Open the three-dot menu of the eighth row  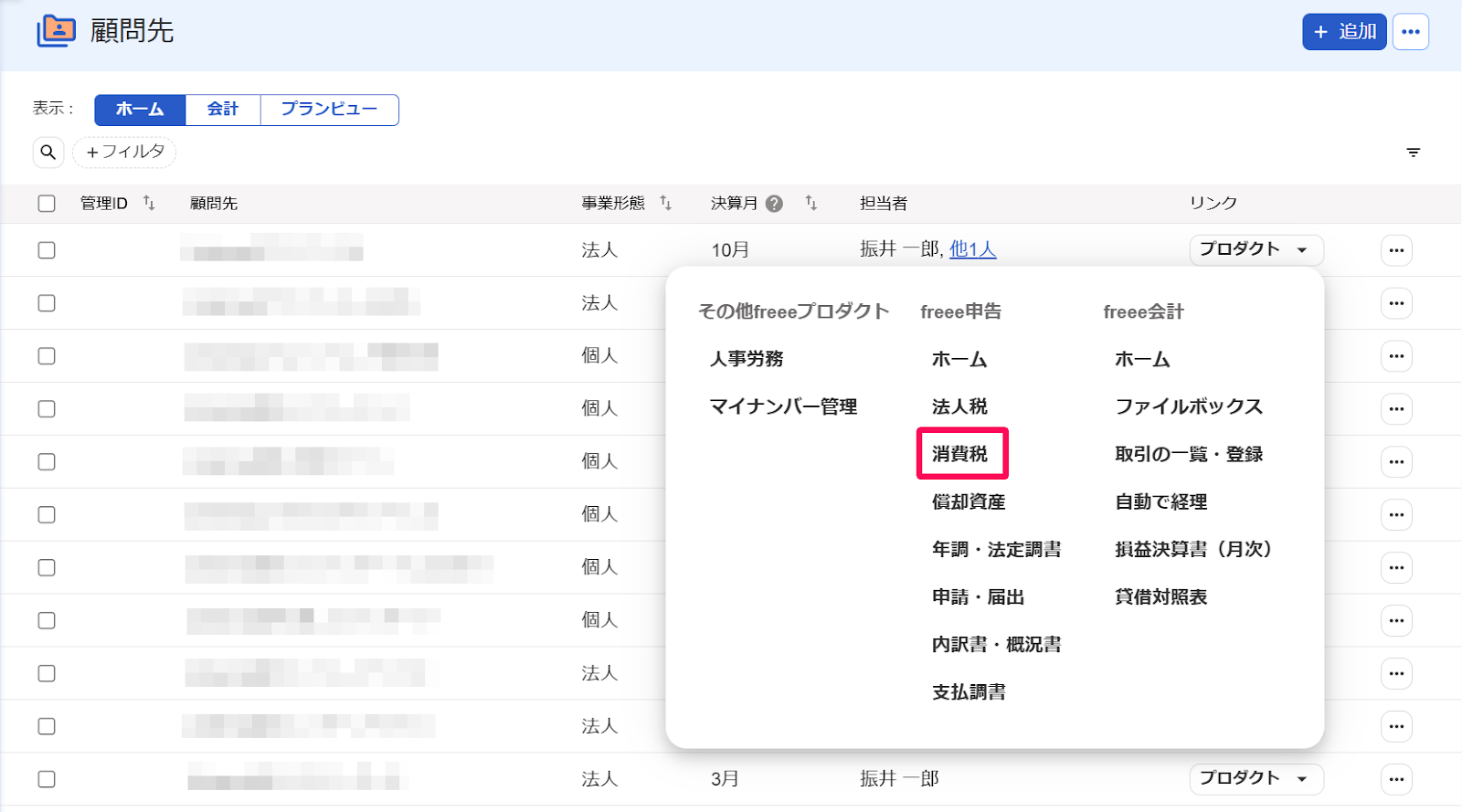click(1396, 621)
